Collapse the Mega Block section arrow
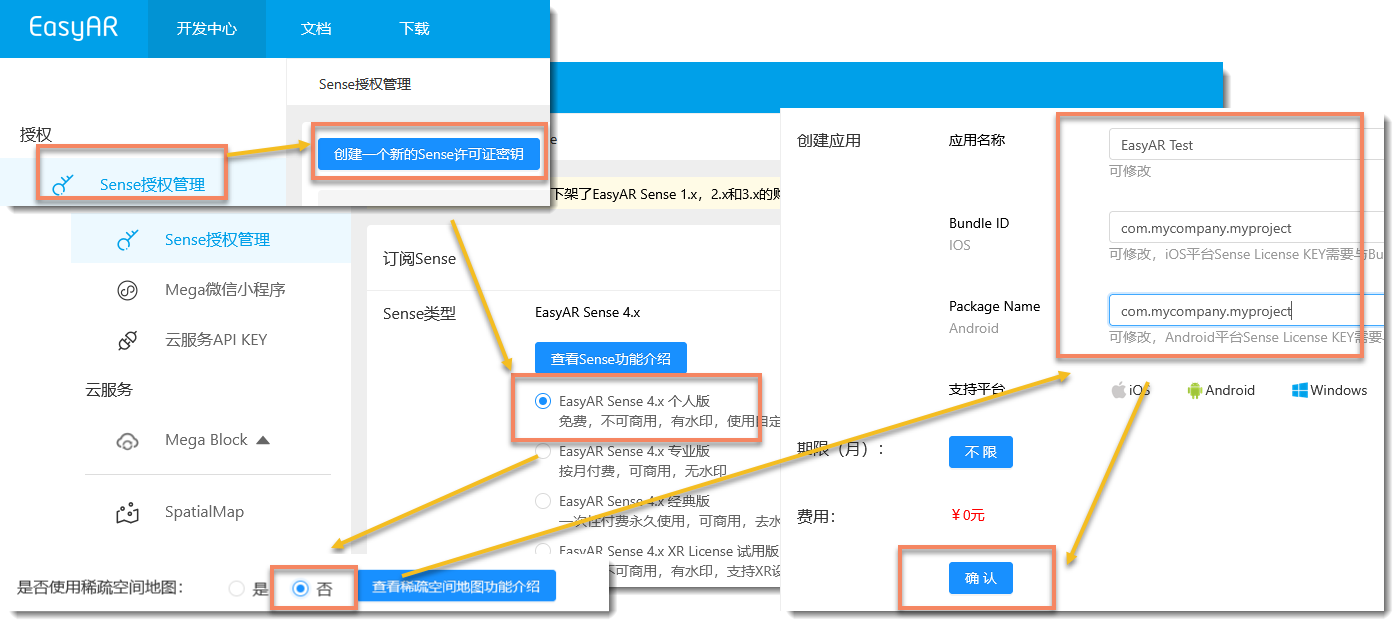This screenshot has height=626, width=1399. [x=263, y=440]
